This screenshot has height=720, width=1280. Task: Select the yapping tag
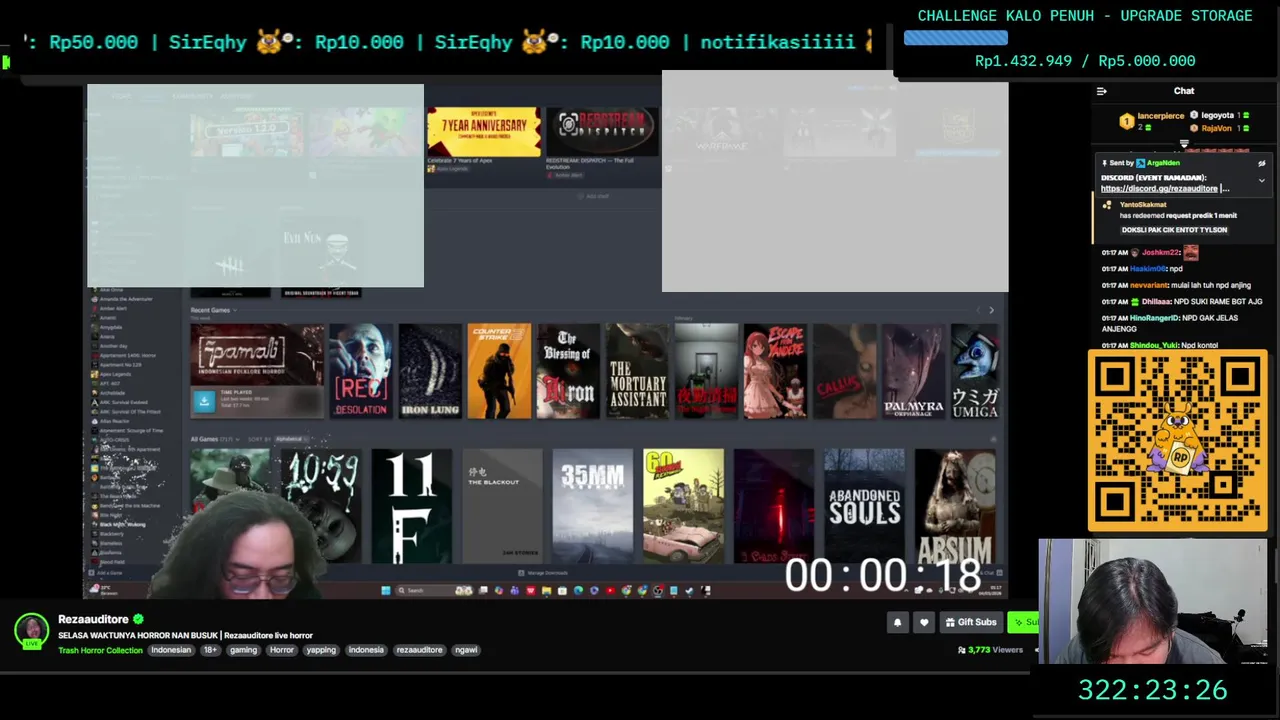coord(321,650)
